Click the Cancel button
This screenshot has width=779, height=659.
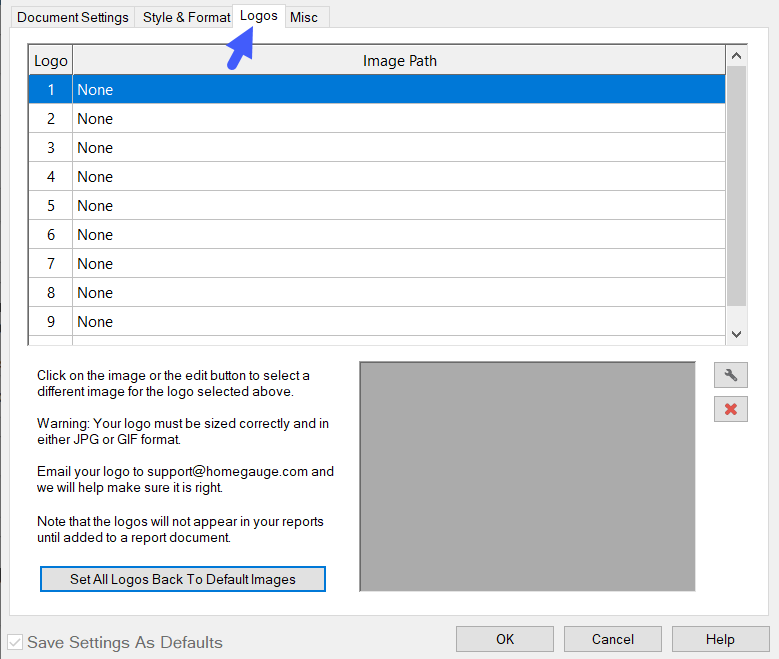pyautogui.click(x=613, y=639)
